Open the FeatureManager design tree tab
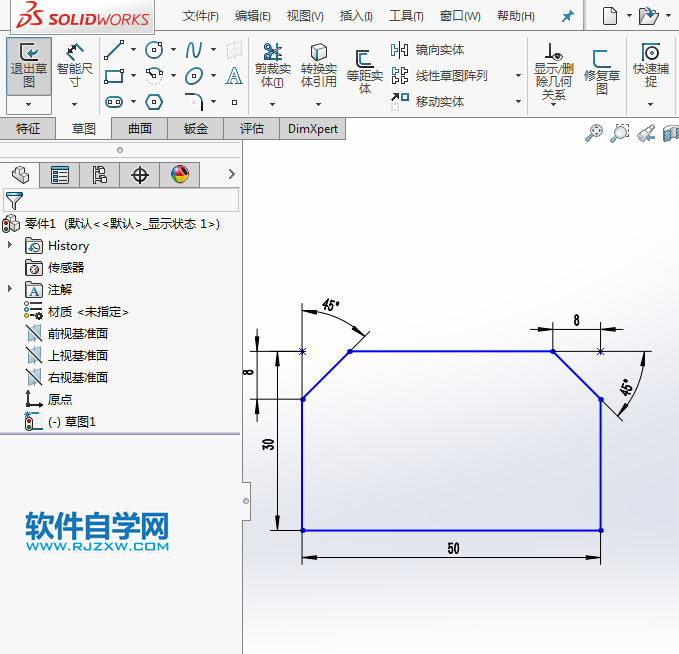The width and height of the screenshot is (679, 654). tap(20, 175)
